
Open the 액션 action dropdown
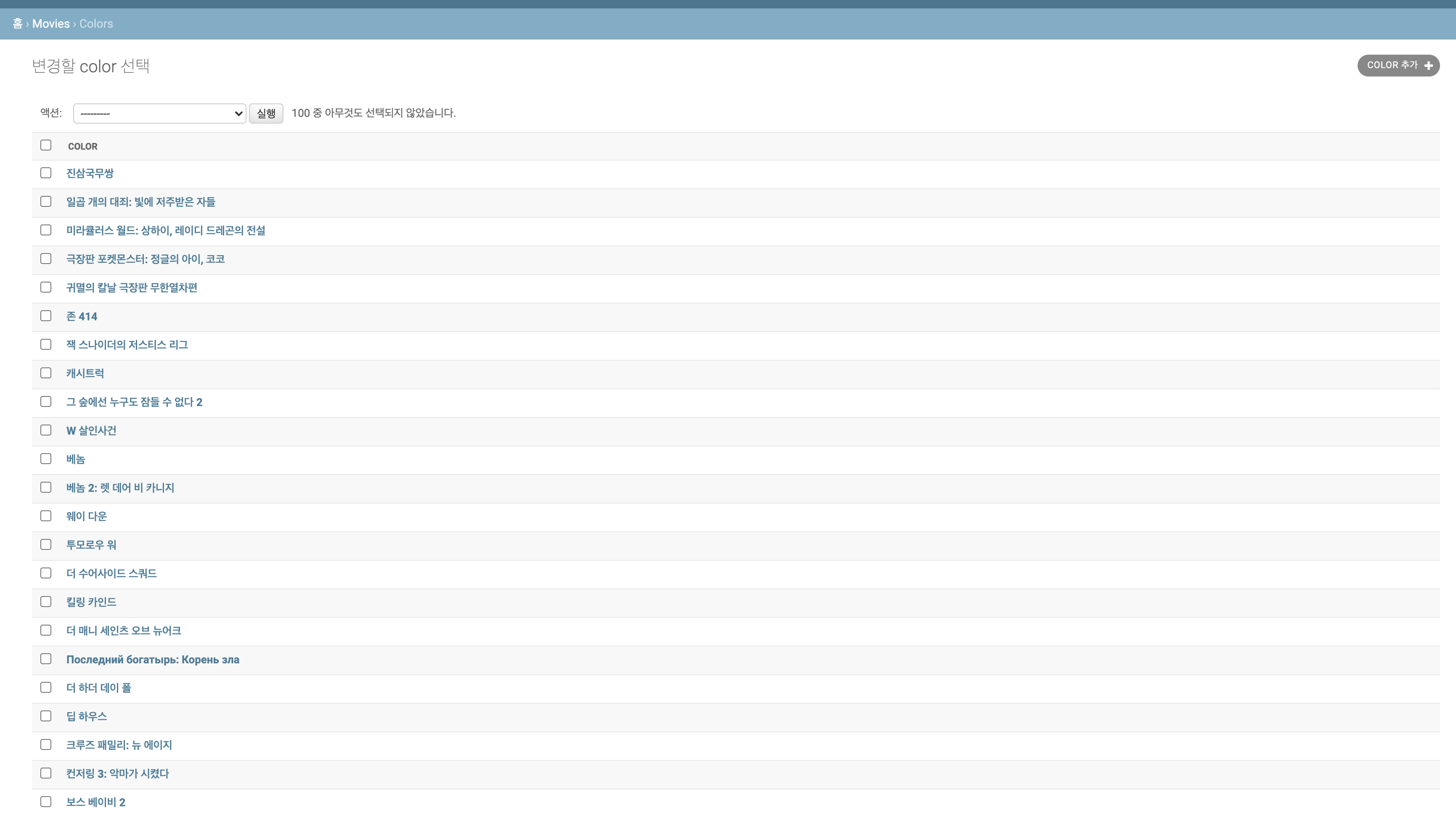(159, 113)
